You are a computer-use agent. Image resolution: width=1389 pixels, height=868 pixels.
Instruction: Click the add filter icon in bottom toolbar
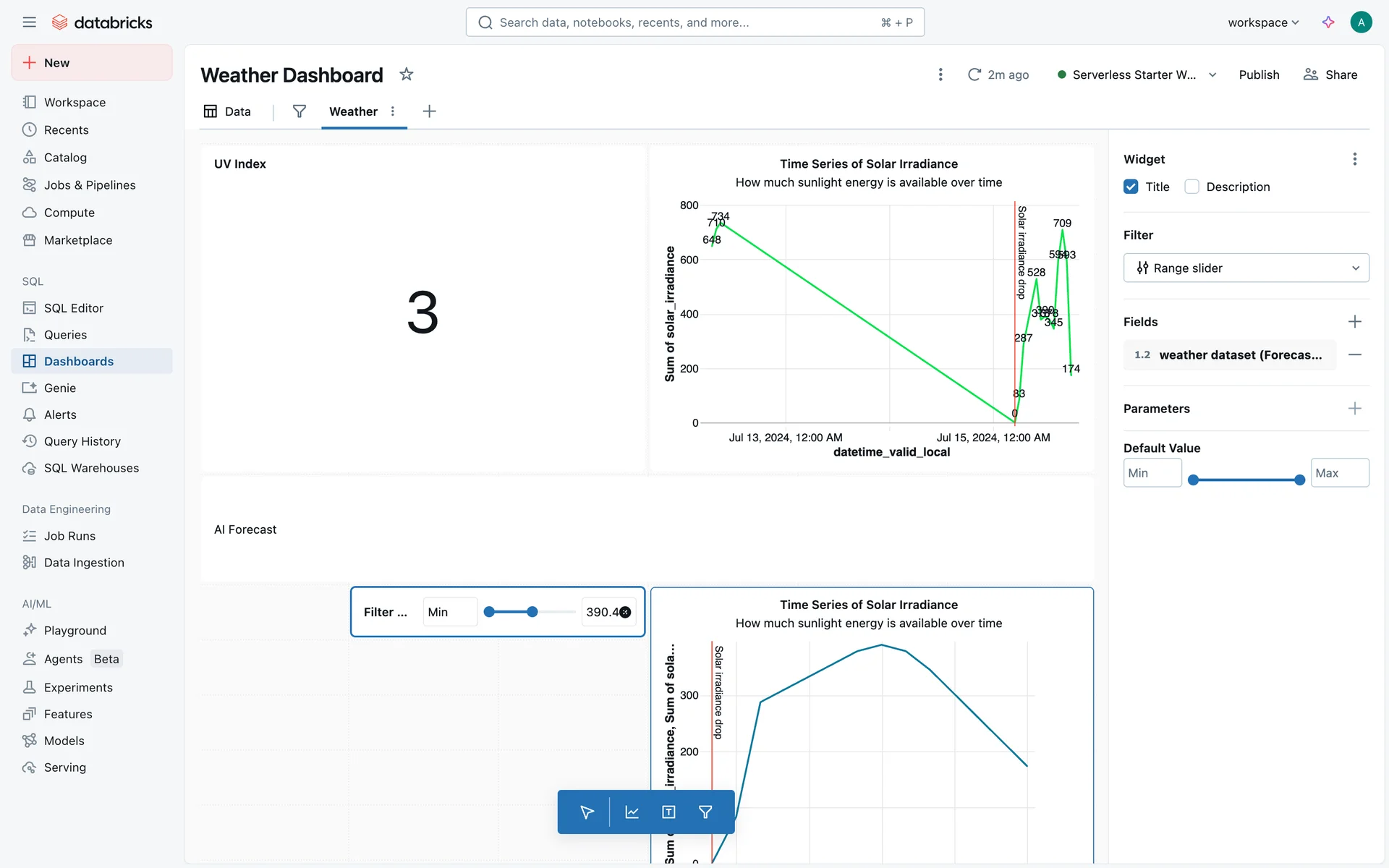coord(705,812)
